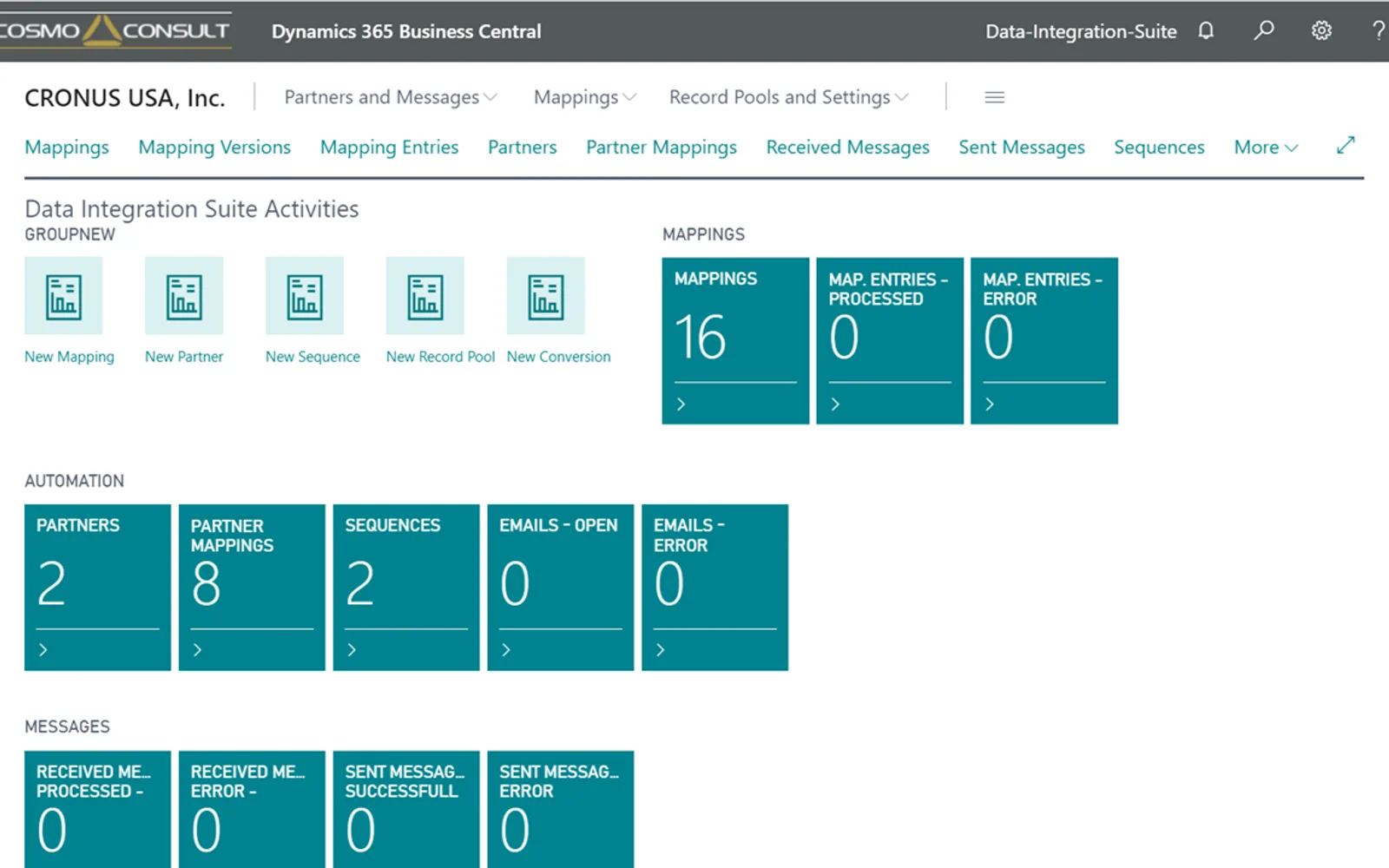Click the CRONUS USA, Inc. company name
The height and width of the screenshot is (868, 1389).
coord(125,98)
